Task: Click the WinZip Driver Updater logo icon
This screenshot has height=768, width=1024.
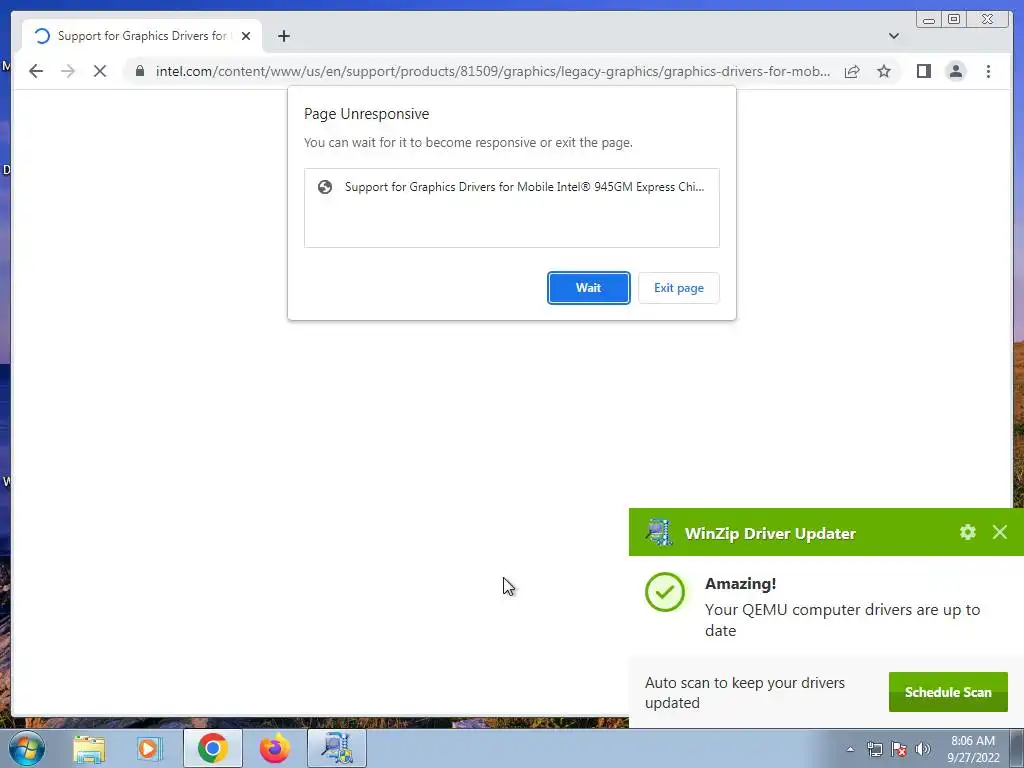Action: 659,532
